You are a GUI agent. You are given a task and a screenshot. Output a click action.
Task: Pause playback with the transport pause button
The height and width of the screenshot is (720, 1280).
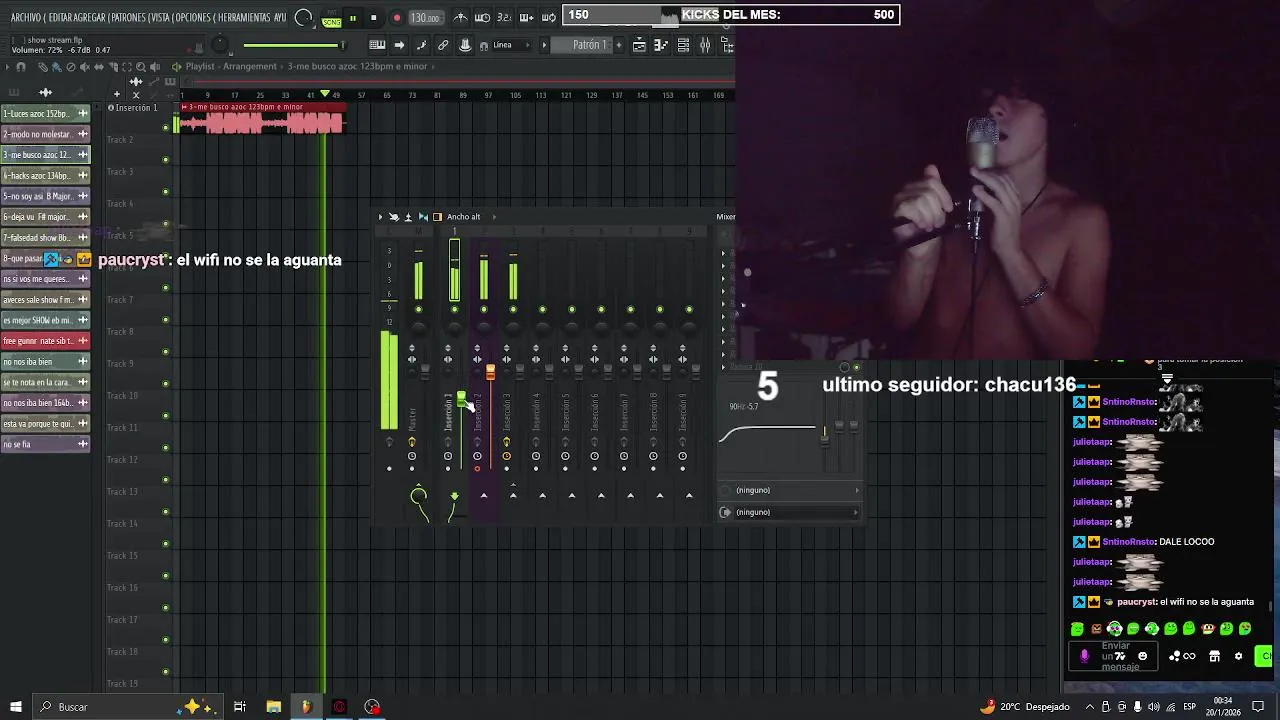(x=352, y=18)
